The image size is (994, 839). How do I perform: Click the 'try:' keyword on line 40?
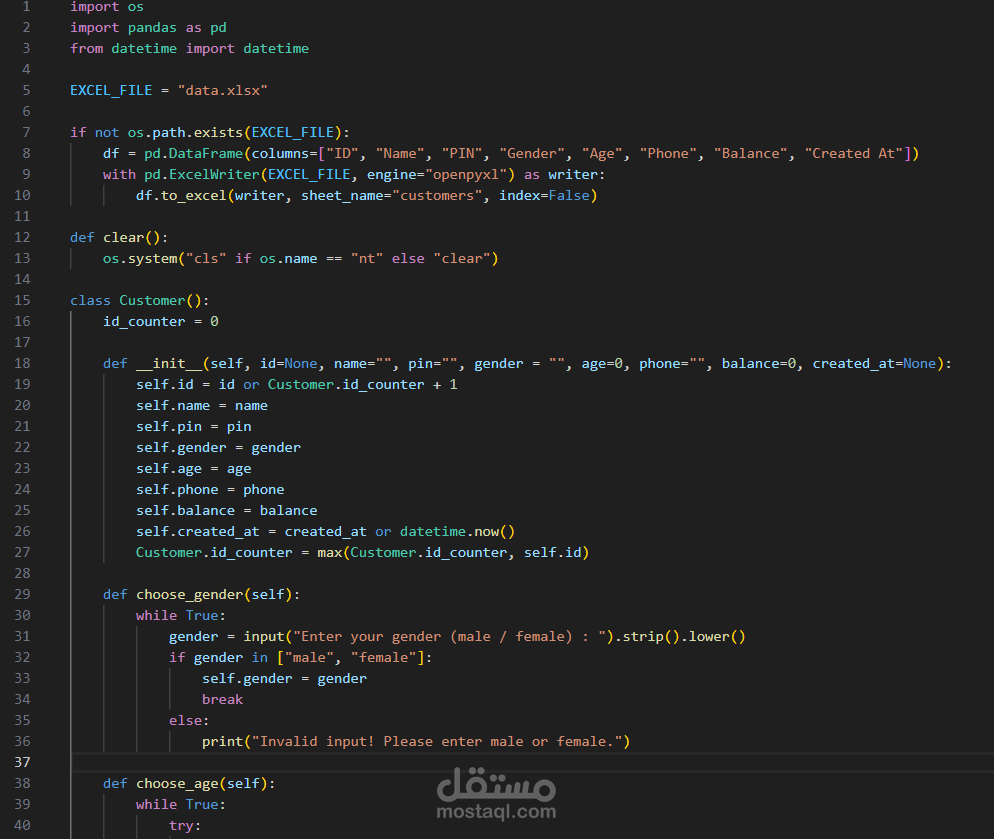tap(184, 825)
